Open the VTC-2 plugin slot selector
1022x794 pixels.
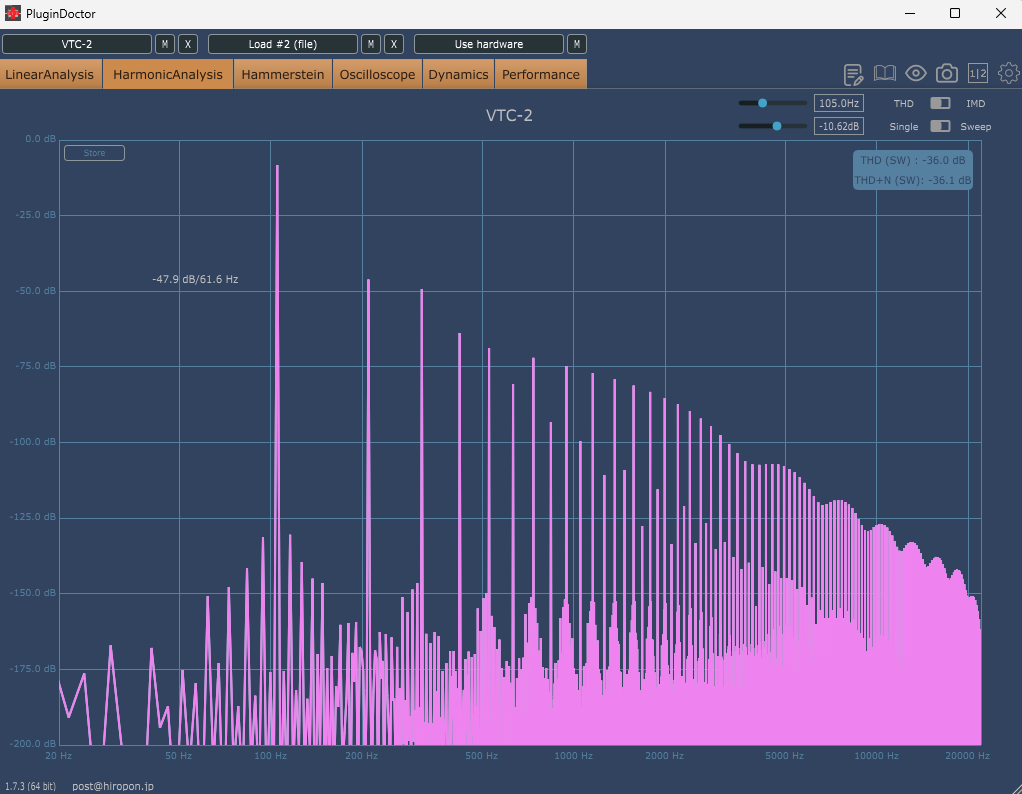click(77, 44)
